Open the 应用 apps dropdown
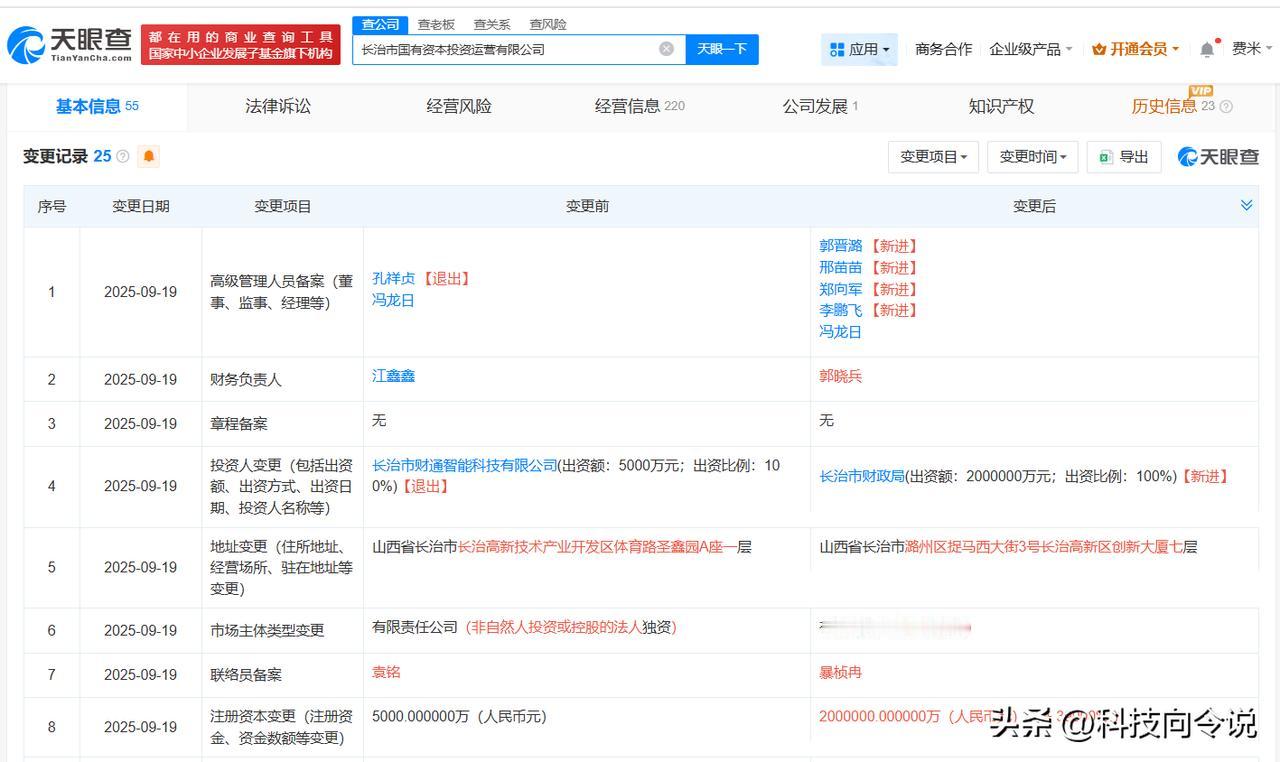The height and width of the screenshot is (762, 1280). click(x=859, y=49)
